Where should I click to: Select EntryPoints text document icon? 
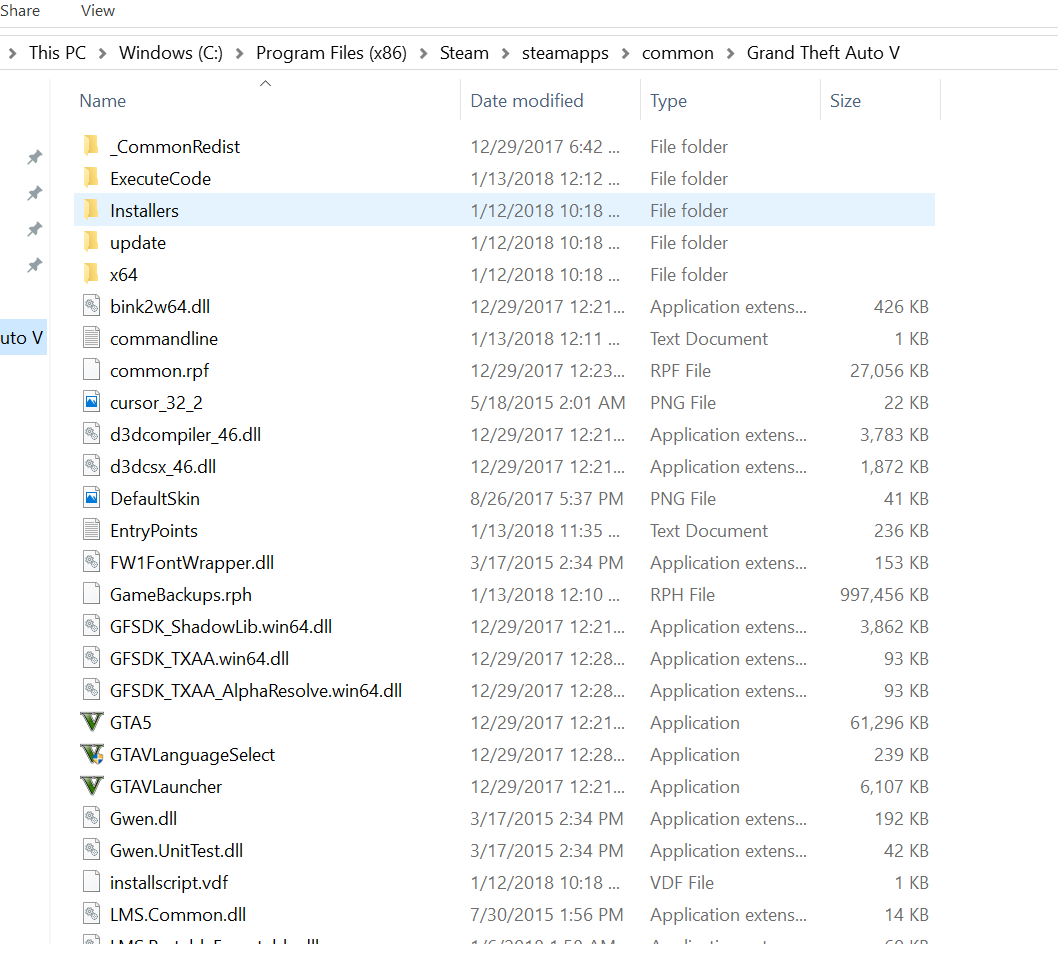coord(92,530)
